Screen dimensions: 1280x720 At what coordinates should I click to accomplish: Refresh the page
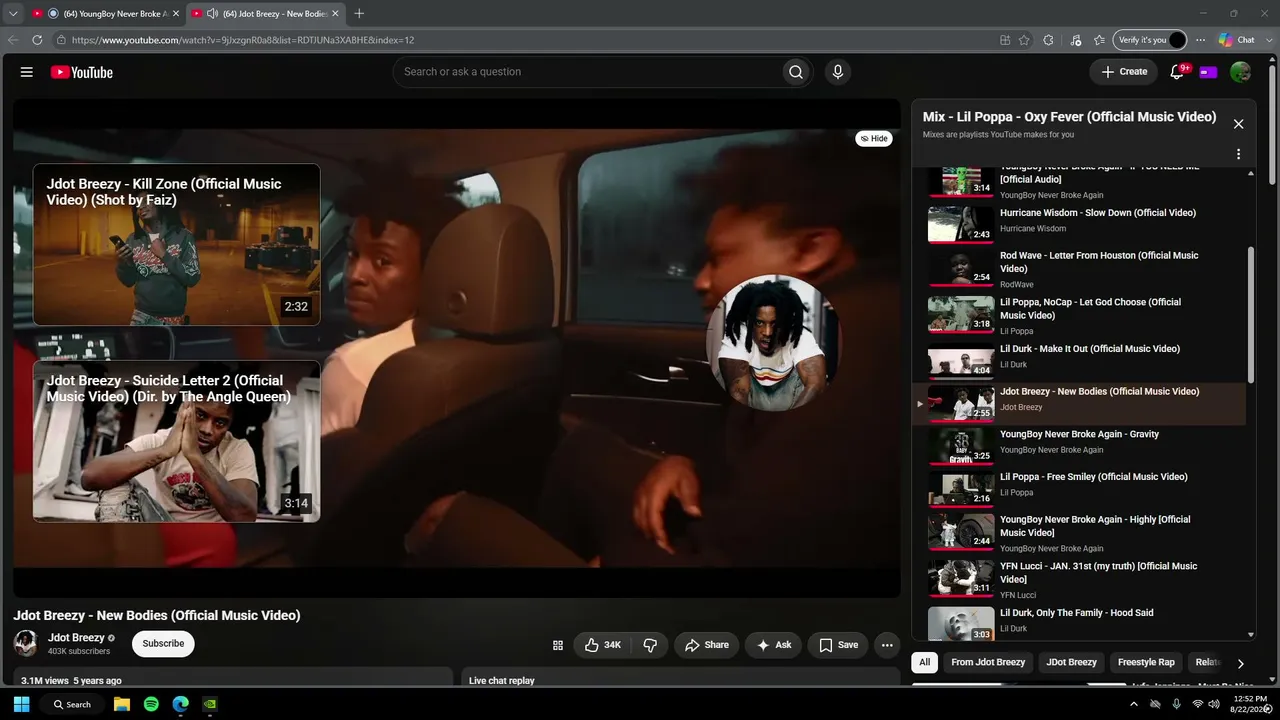coord(37,40)
